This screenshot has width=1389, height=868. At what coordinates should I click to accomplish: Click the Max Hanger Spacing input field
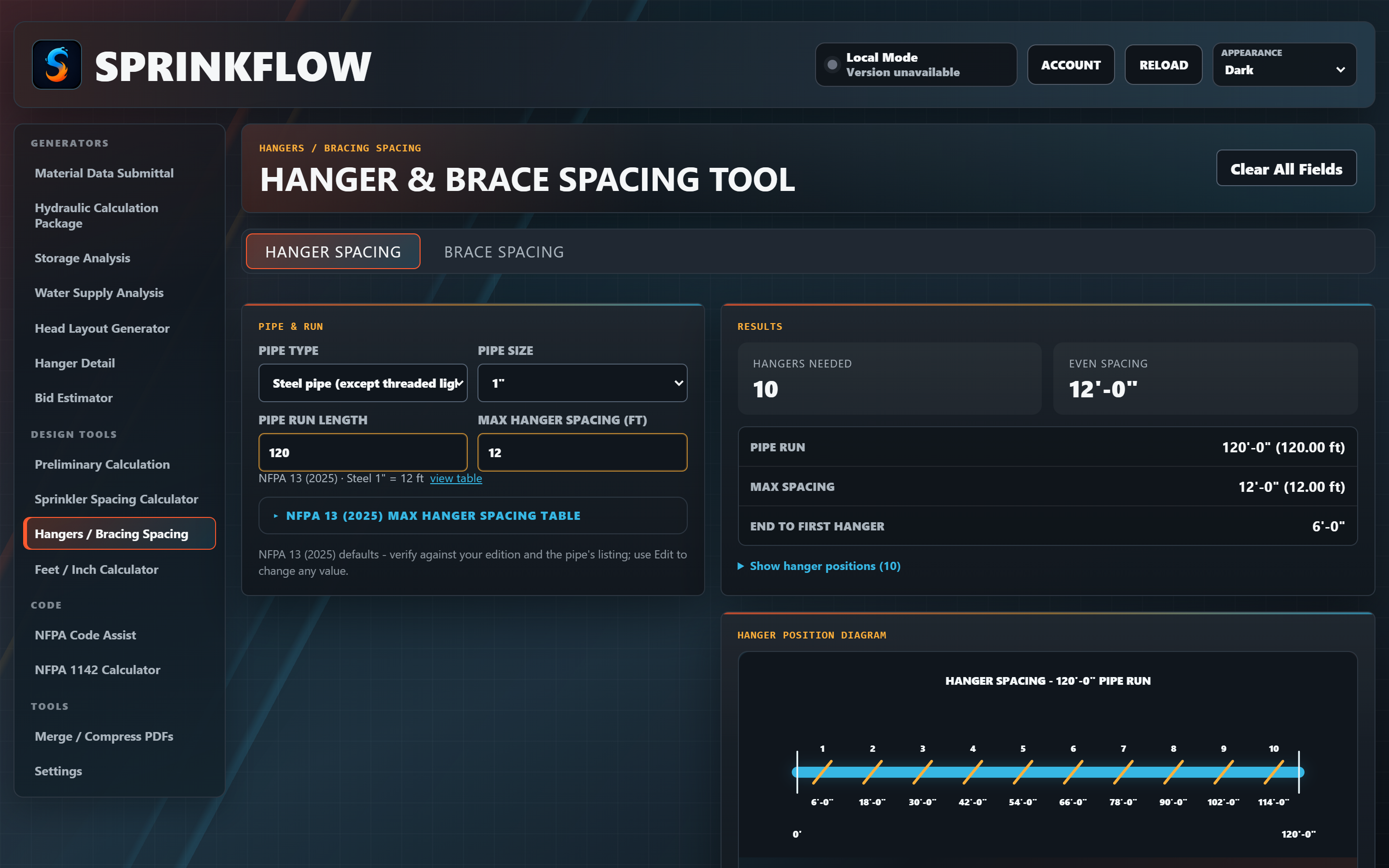pos(582,452)
